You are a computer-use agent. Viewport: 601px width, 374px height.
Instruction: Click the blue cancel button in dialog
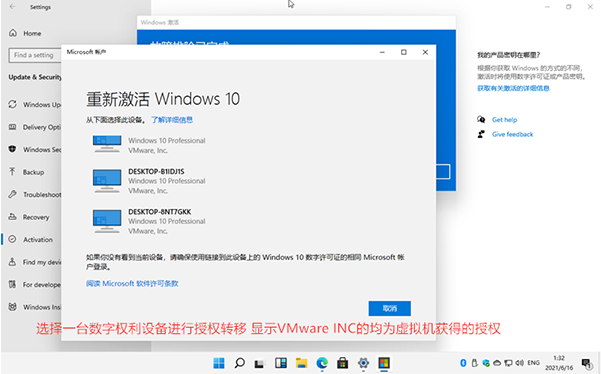(389, 308)
